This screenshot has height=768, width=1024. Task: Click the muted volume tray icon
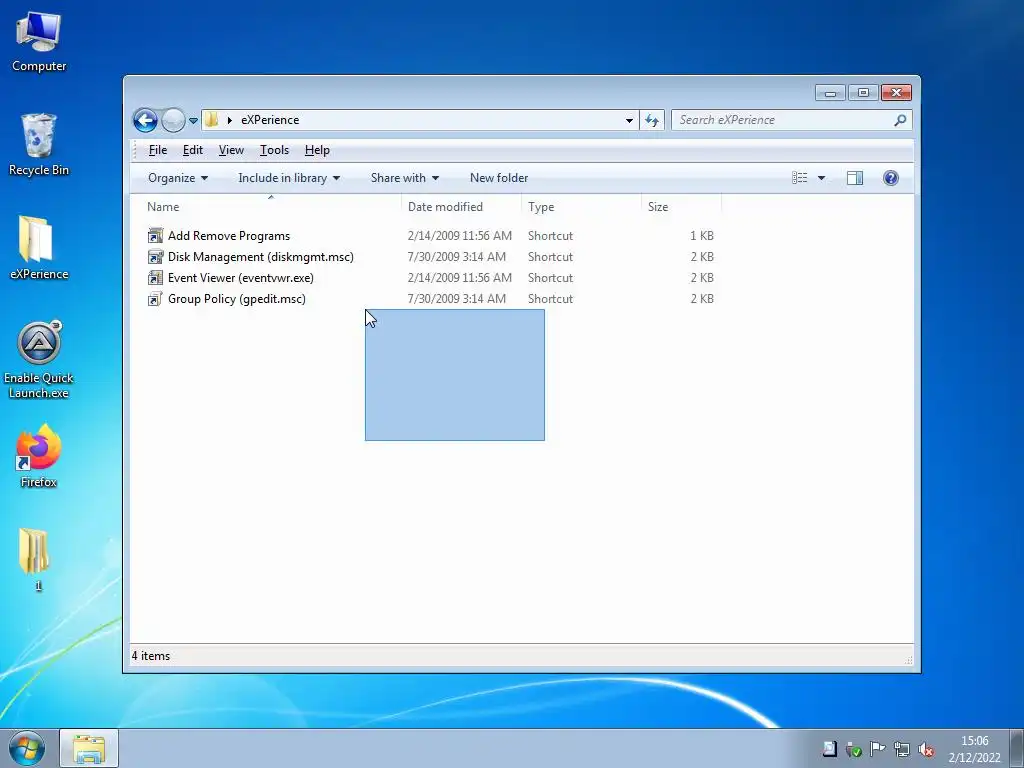[x=926, y=749]
